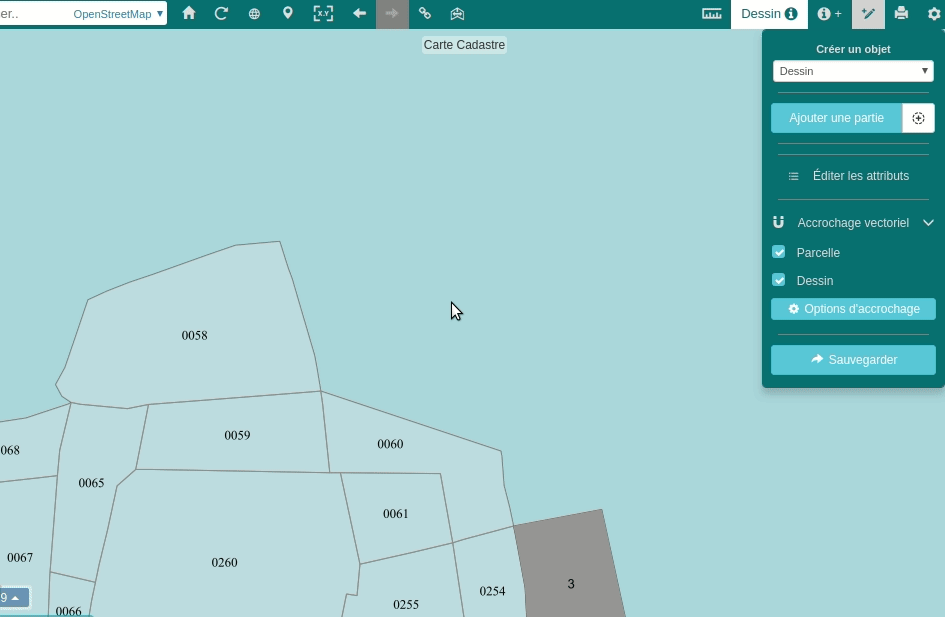This screenshot has width=945, height=617.
Task: Go to previous view with the left arrow
Action: tap(359, 13)
